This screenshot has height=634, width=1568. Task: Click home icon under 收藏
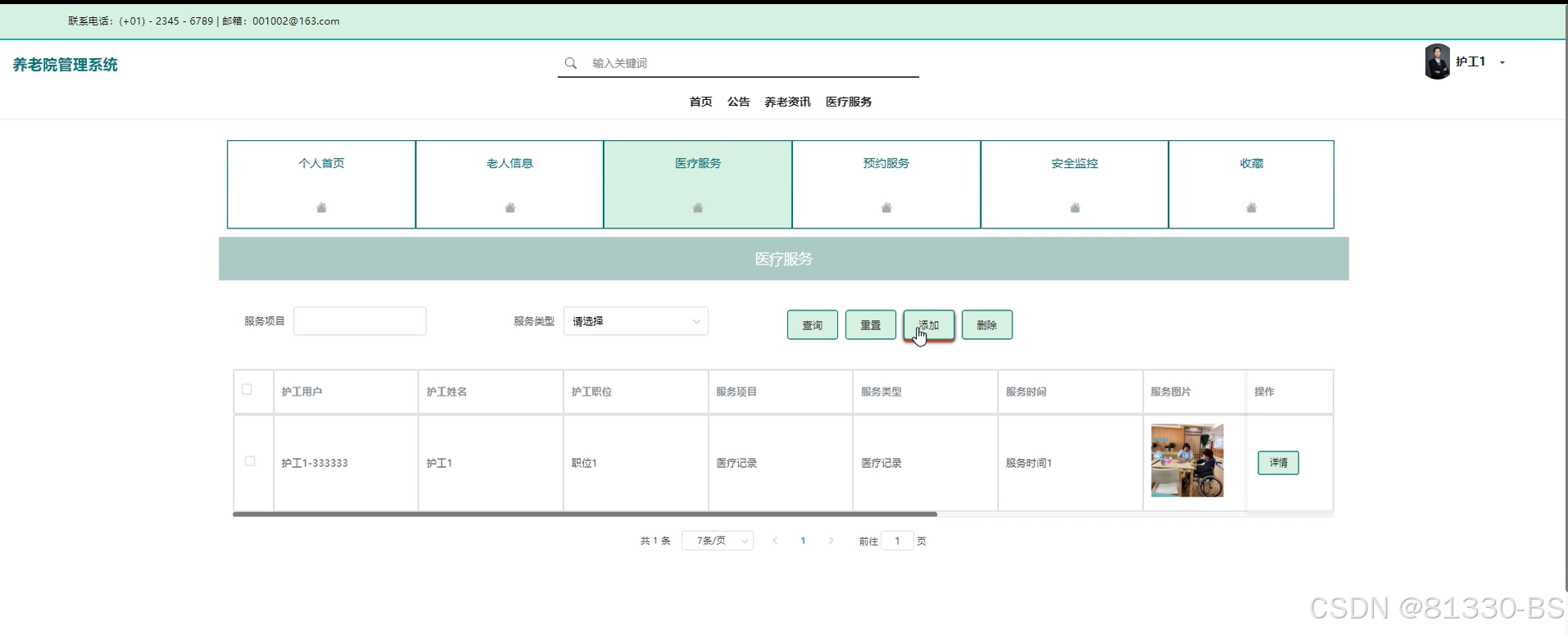click(1251, 208)
